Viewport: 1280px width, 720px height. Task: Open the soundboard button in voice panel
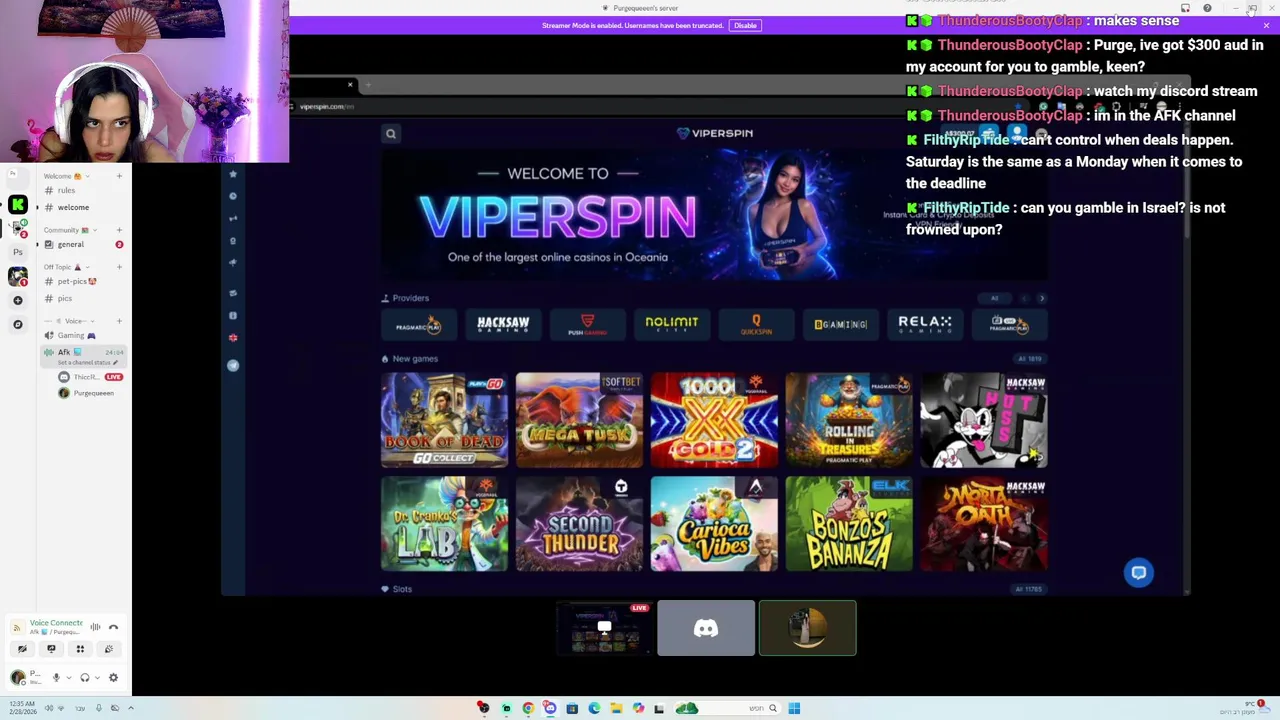(x=109, y=649)
